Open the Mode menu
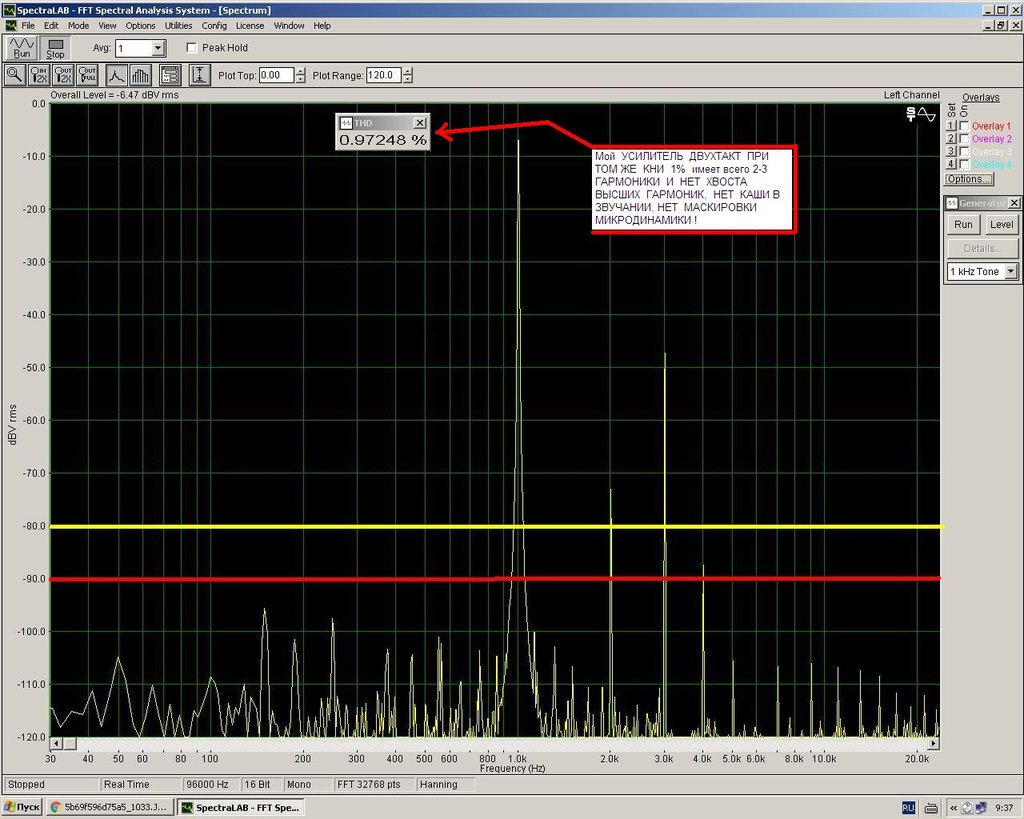This screenshot has width=1024, height=819. pos(78,25)
